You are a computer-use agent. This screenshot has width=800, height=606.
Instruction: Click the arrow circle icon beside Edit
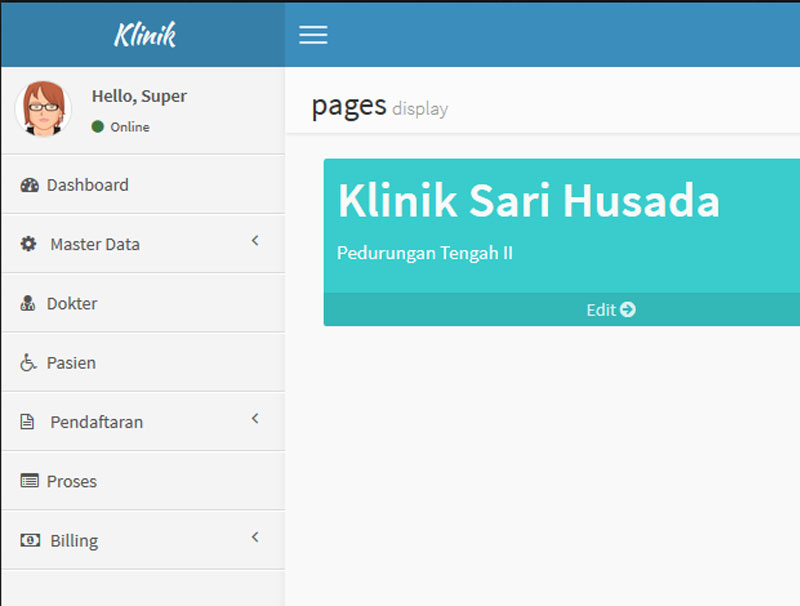(628, 310)
